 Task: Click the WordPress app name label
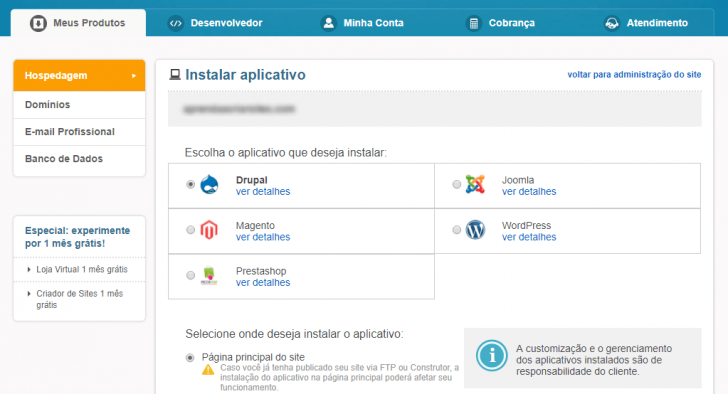point(526,225)
